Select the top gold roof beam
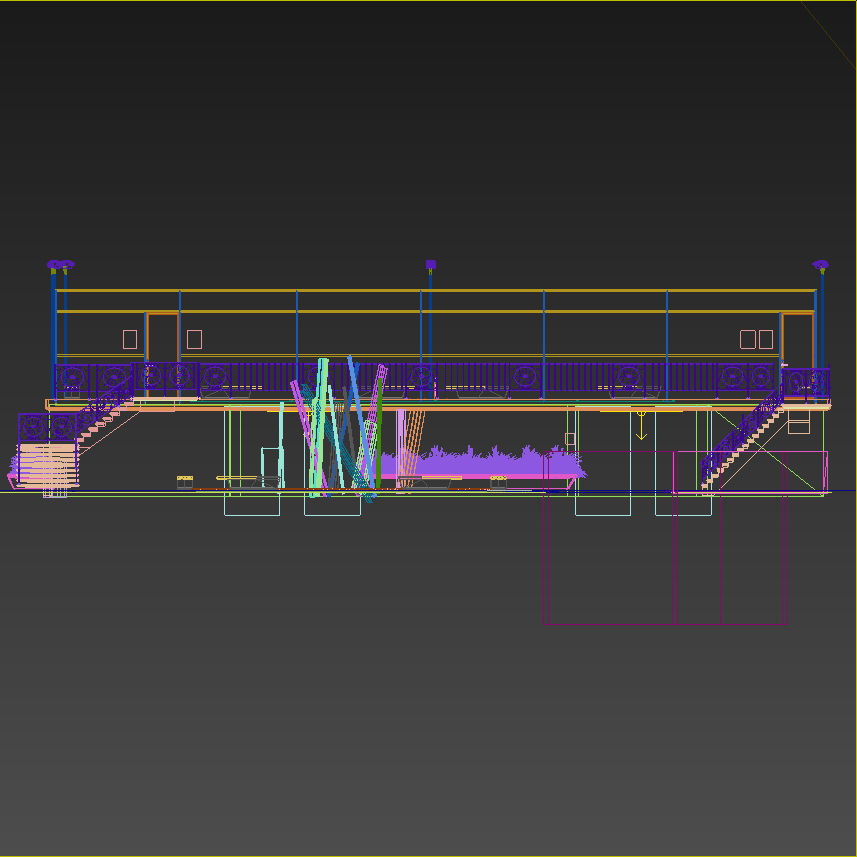The image size is (857, 857). (x=436, y=291)
